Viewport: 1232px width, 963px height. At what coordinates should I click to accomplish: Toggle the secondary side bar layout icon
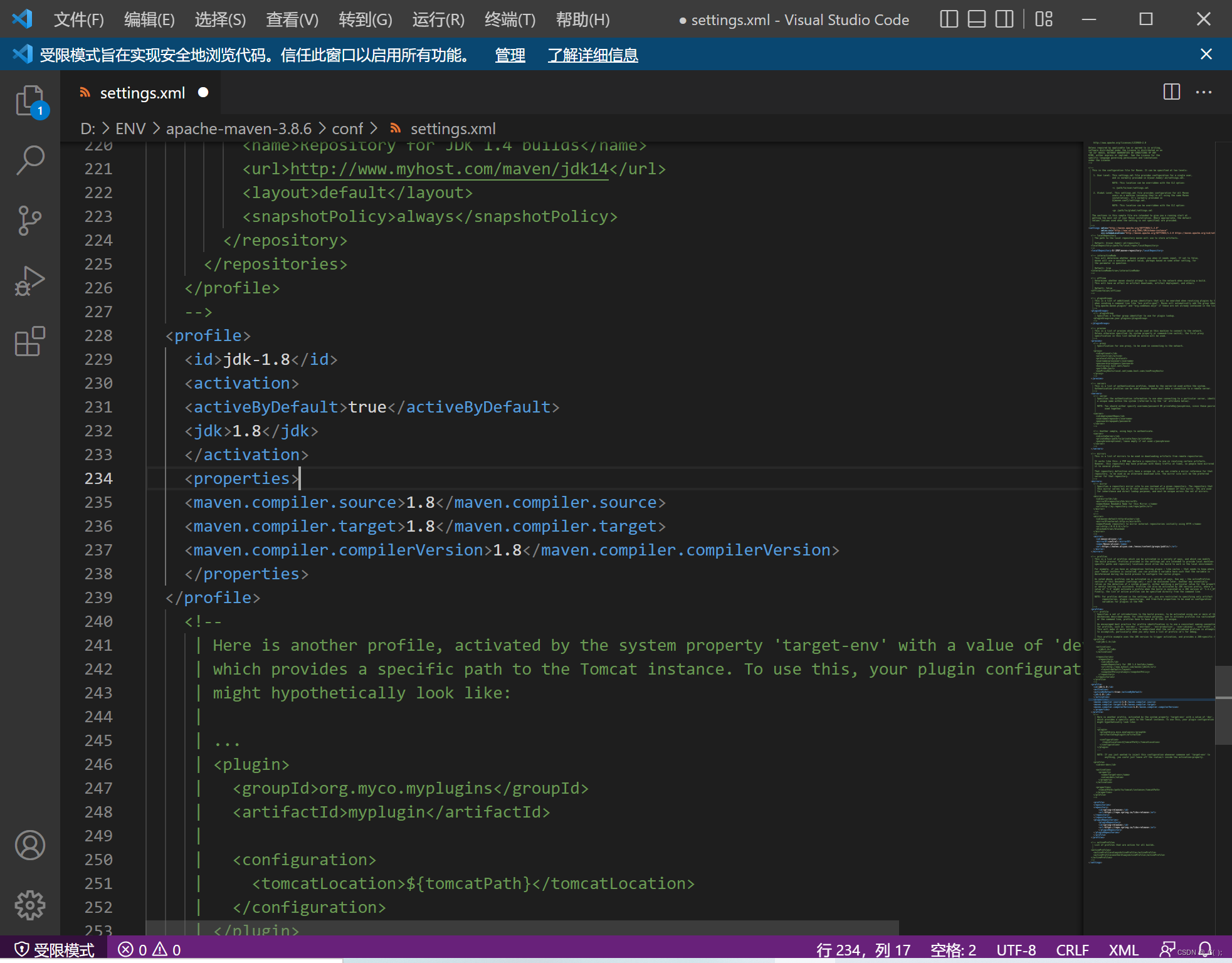[1004, 19]
